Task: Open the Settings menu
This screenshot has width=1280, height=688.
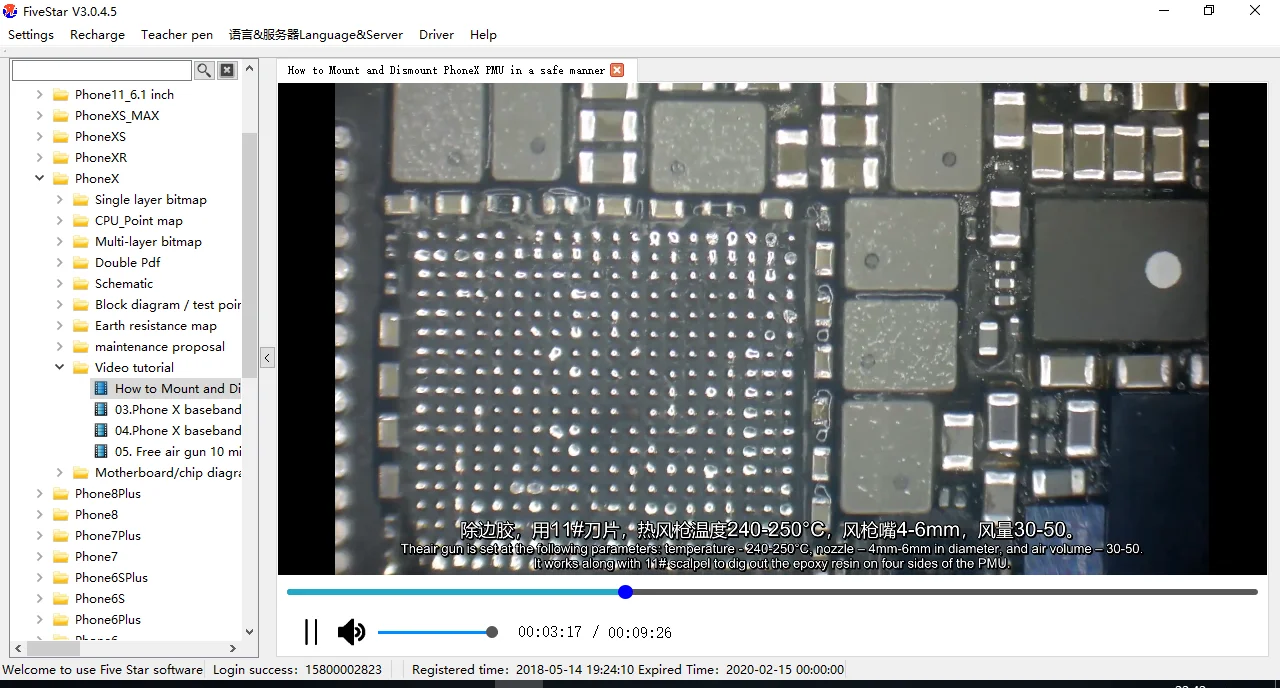Action: pos(31,35)
